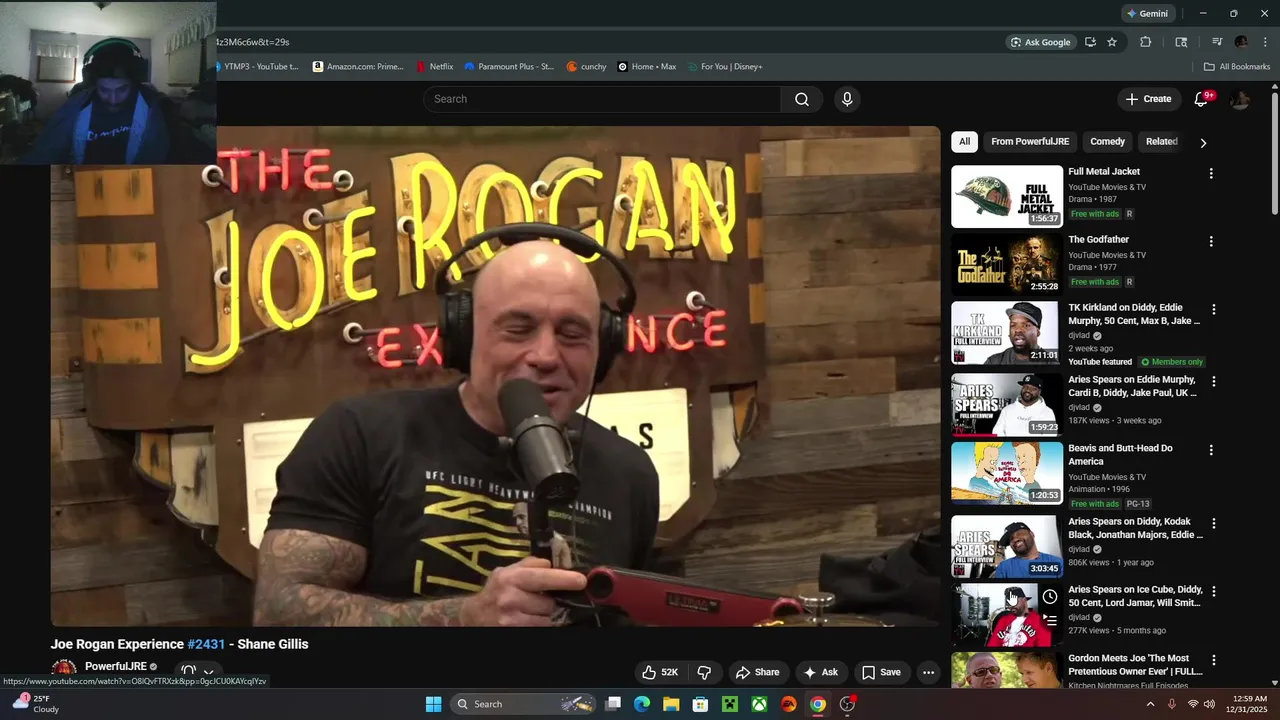Open options for TK Kirkland video

point(1214,310)
